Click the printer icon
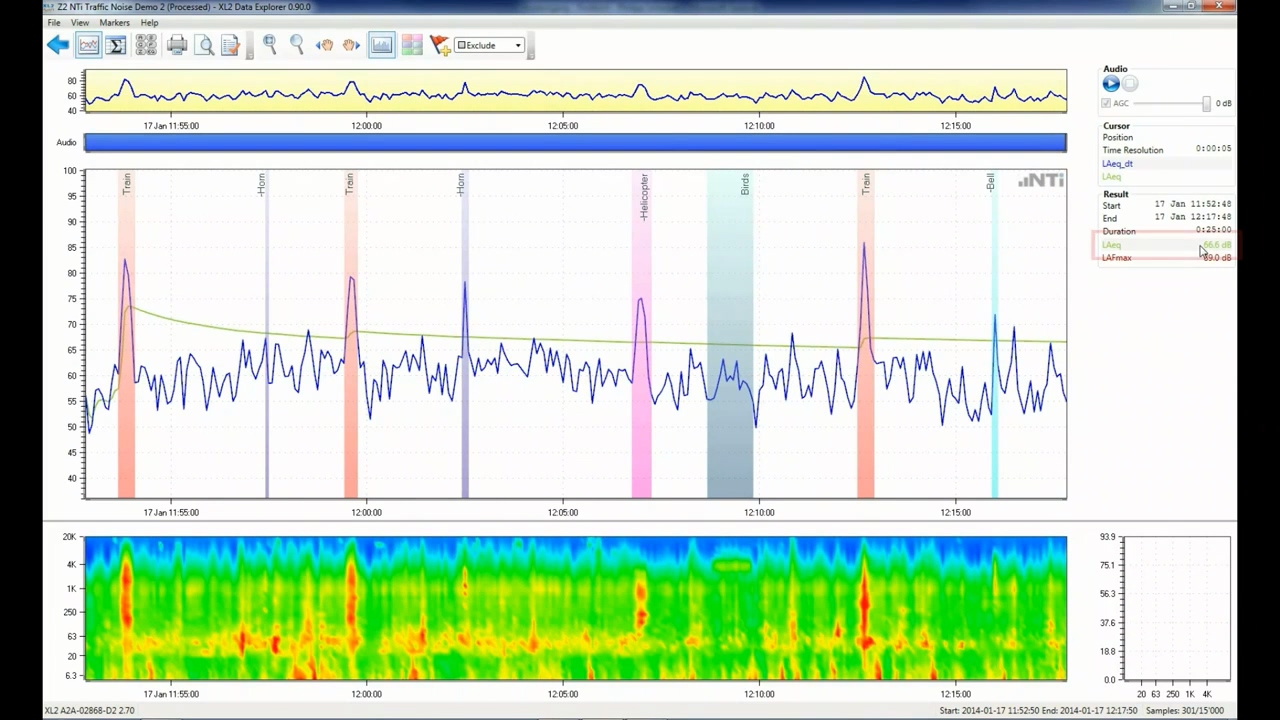1280x720 pixels. (177, 45)
